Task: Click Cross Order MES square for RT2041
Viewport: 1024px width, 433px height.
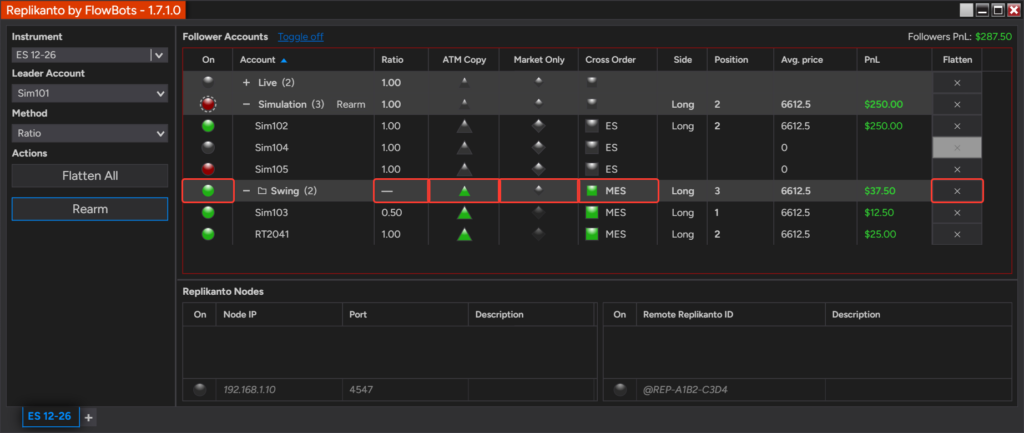Action: point(592,234)
